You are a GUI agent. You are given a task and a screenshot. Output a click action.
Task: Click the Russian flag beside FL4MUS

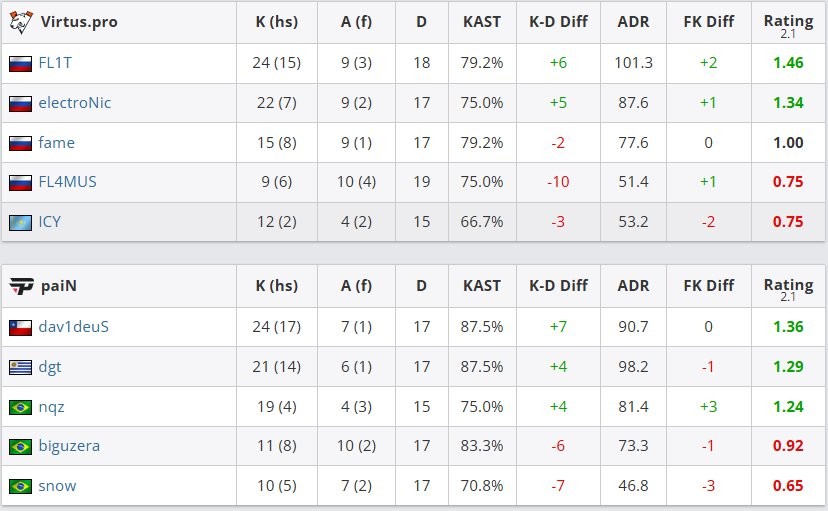tap(20, 182)
